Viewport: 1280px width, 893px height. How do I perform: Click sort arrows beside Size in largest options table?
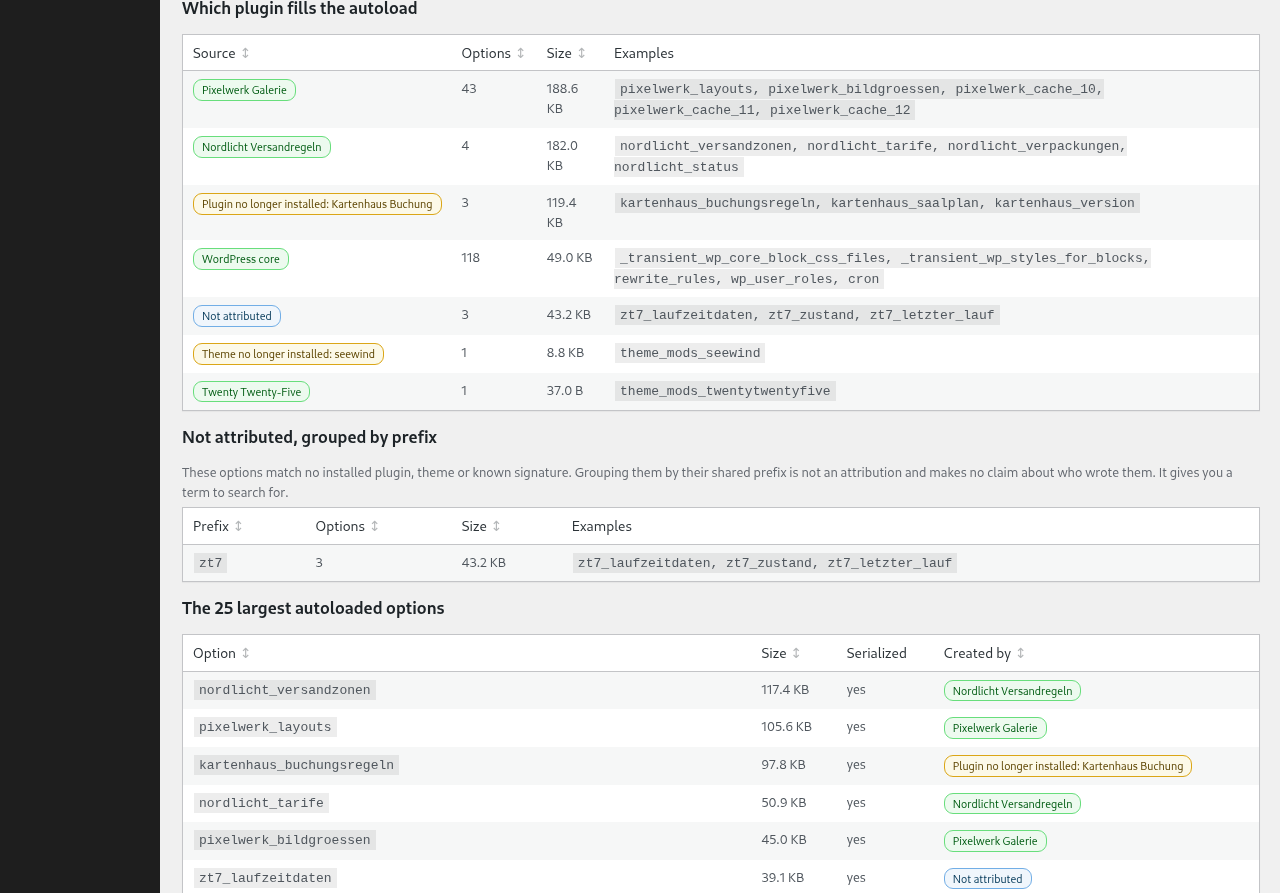tap(796, 653)
